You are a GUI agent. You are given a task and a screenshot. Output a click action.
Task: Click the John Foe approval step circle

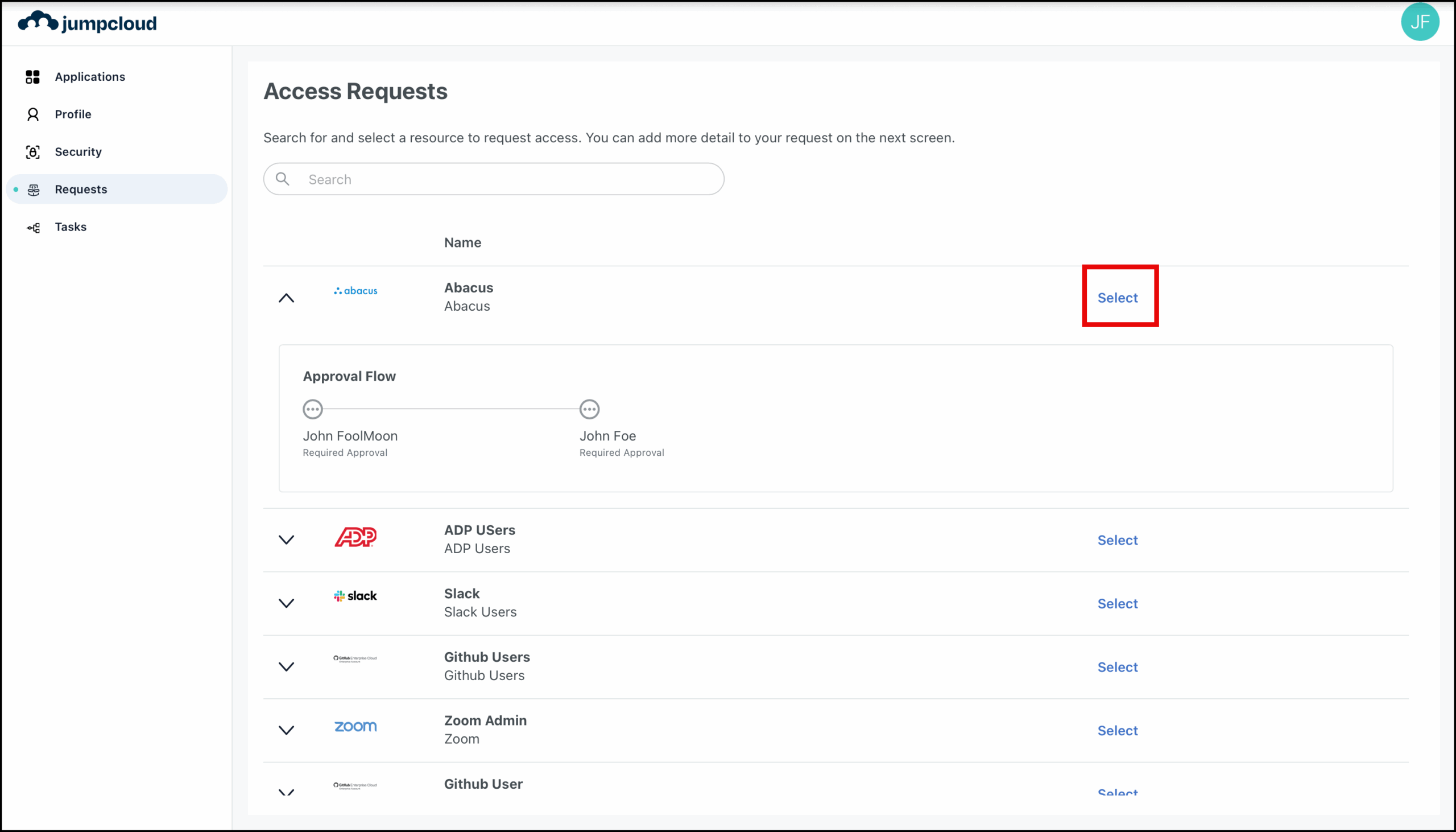(x=589, y=409)
